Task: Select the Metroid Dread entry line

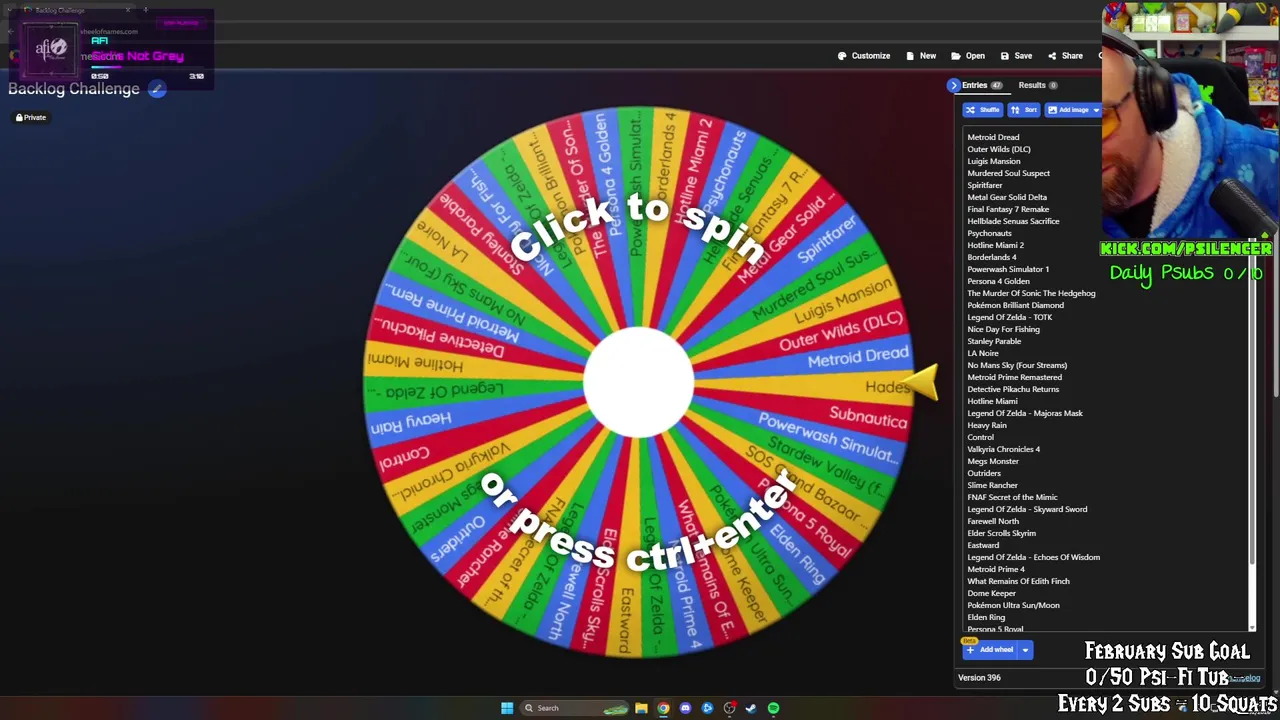Action: tap(993, 138)
